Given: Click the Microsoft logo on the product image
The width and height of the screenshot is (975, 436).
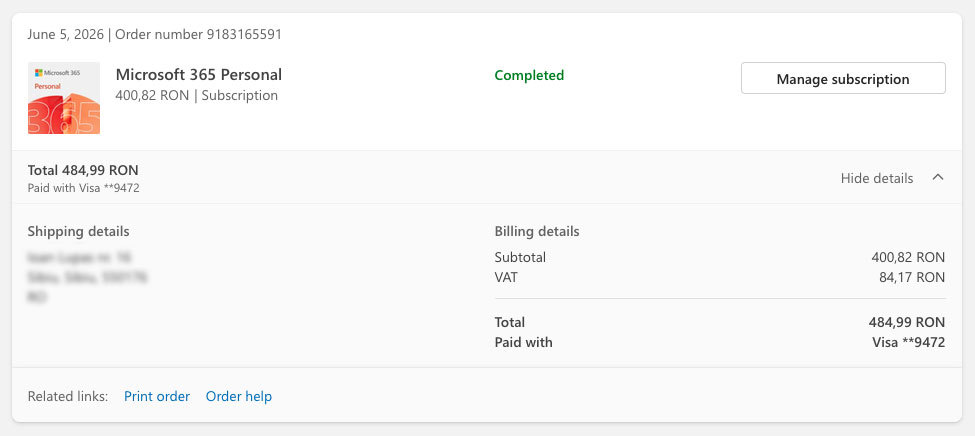Looking at the screenshot, I should [38, 72].
